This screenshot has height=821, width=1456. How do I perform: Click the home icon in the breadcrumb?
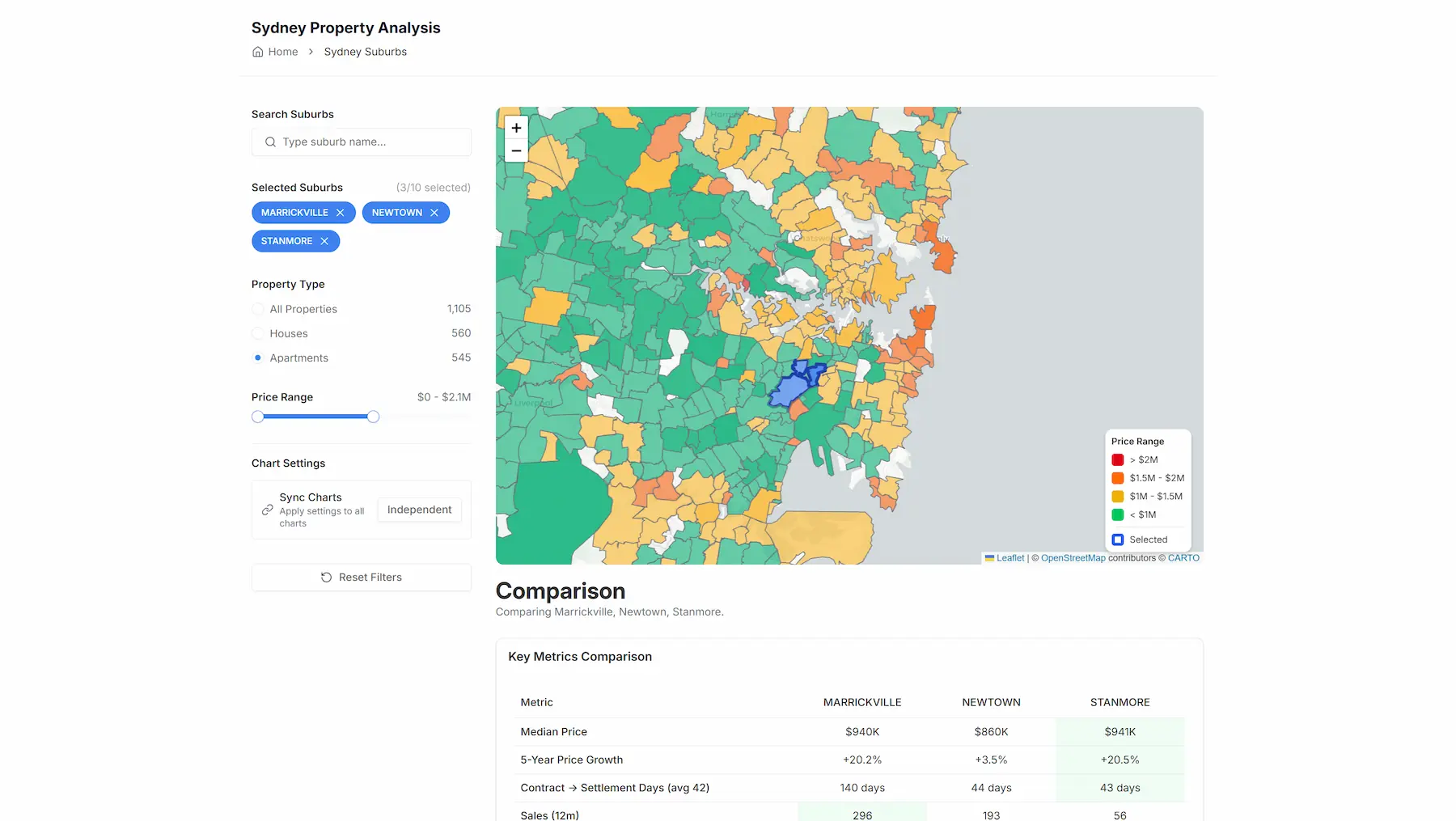[x=257, y=51]
